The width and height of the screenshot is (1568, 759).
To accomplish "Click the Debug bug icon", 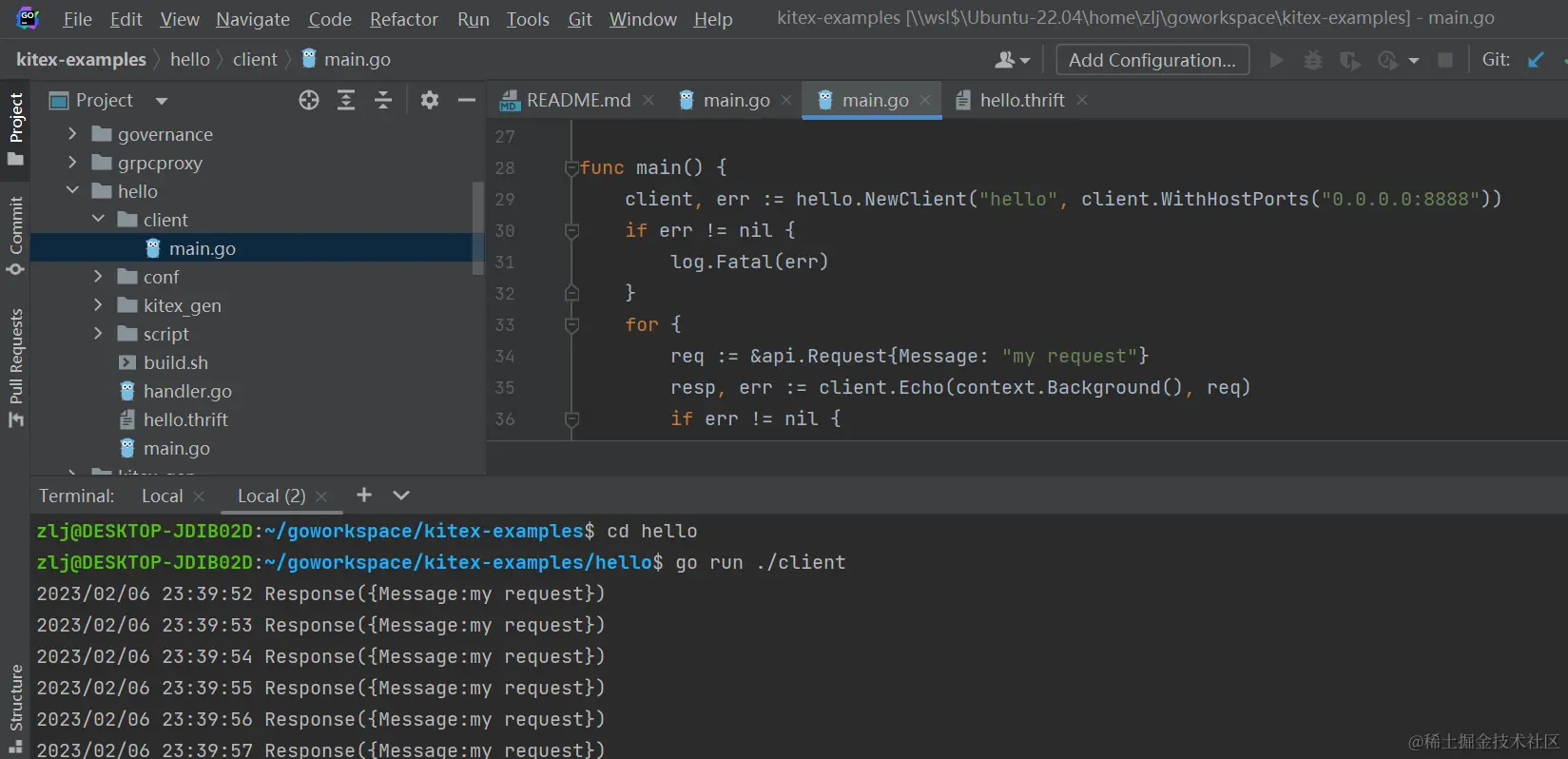I will click(x=1313, y=60).
